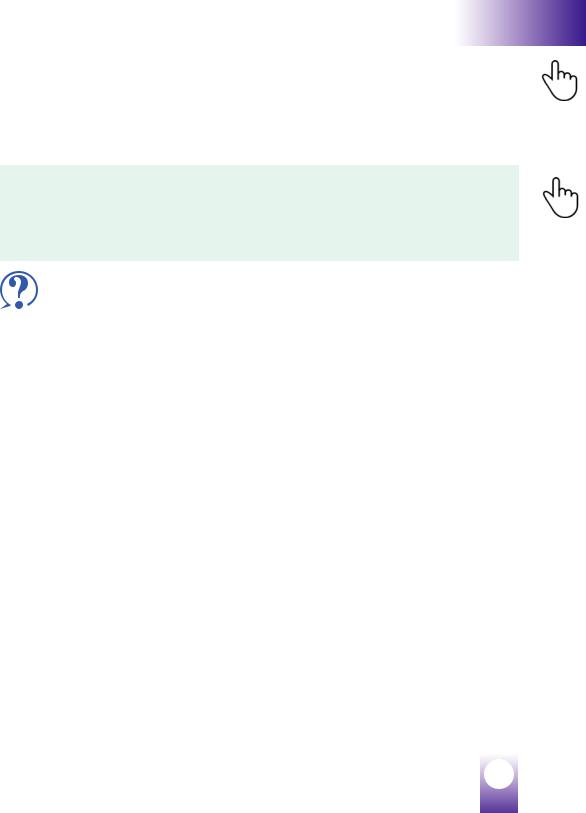This screenshot has width=586, height=813.
Task: Click the curved hook of the question mark
Action: click(x=19, y=284)
